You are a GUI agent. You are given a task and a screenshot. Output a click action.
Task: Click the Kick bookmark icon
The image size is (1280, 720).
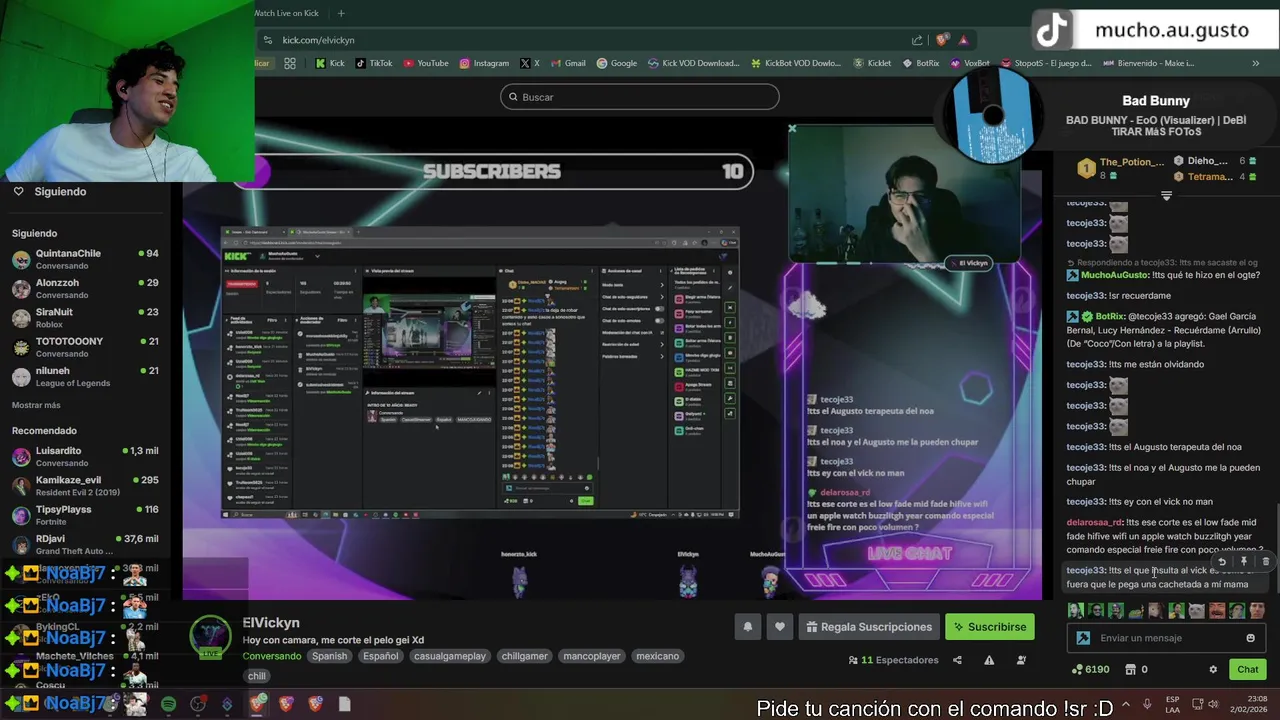click(329, 63)
